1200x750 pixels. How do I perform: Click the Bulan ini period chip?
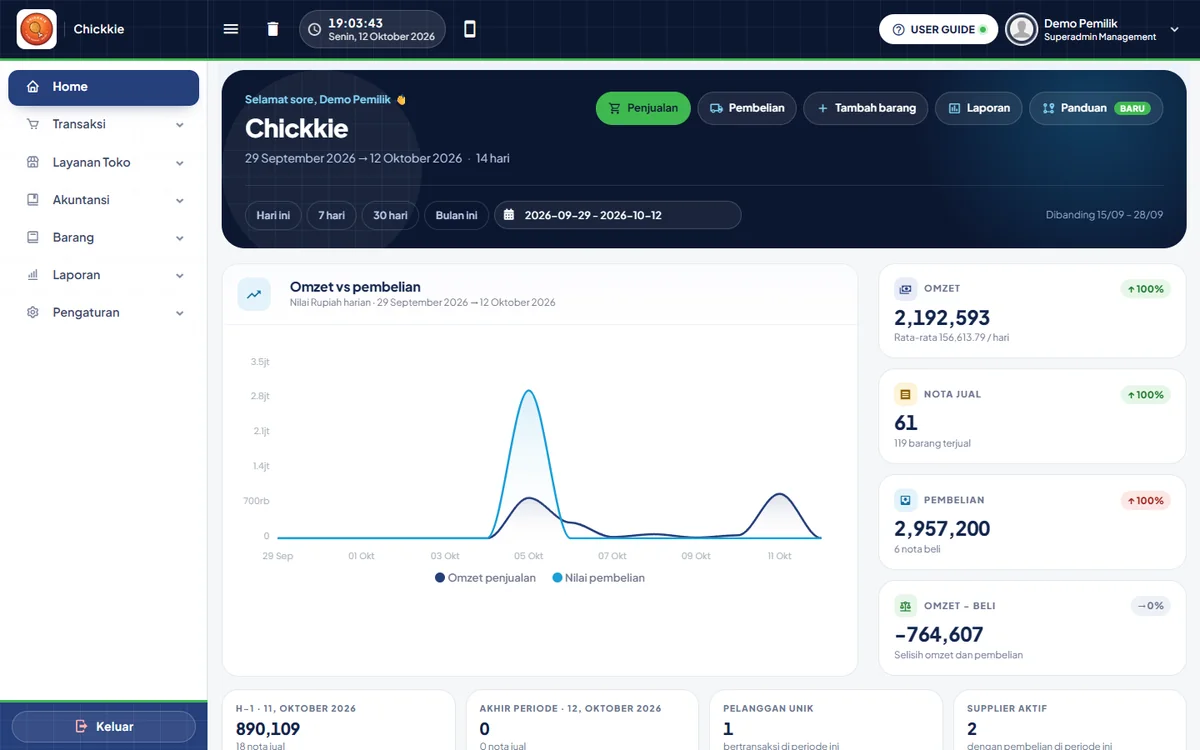[x=456, y=215]
